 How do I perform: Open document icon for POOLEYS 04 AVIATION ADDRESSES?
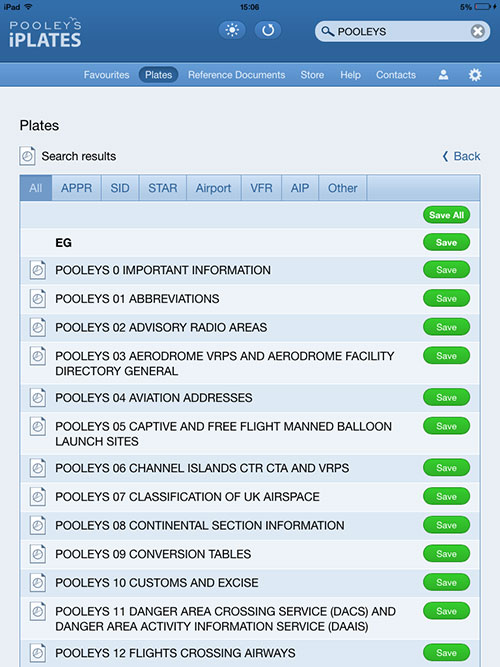(37, 397)
